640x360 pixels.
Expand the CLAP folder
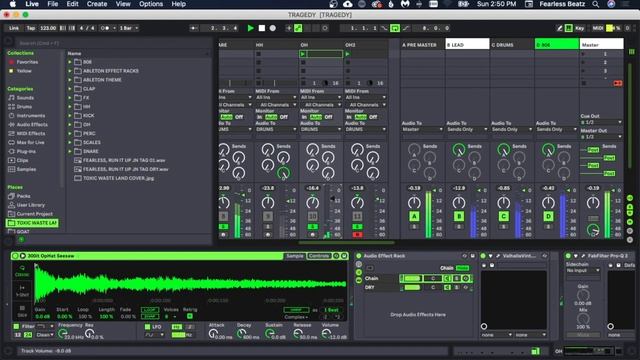[70, 89]
